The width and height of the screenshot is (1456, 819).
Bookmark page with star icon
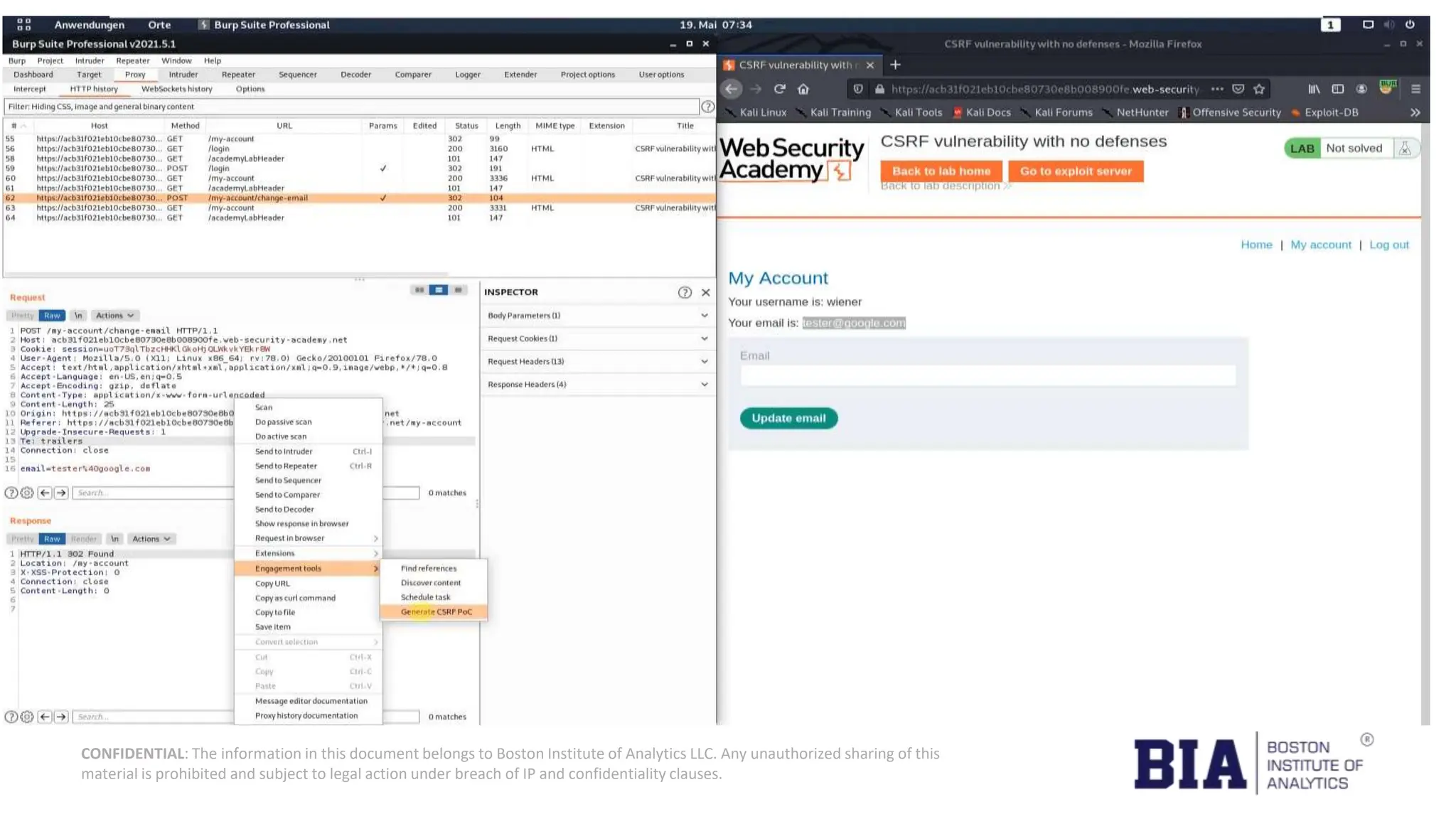[x=1259, y=89]
